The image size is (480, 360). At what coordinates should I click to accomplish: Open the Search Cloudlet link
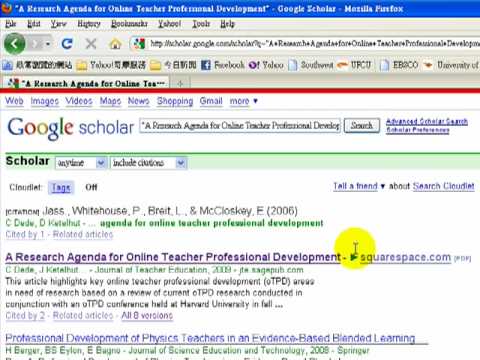(443, 186)
